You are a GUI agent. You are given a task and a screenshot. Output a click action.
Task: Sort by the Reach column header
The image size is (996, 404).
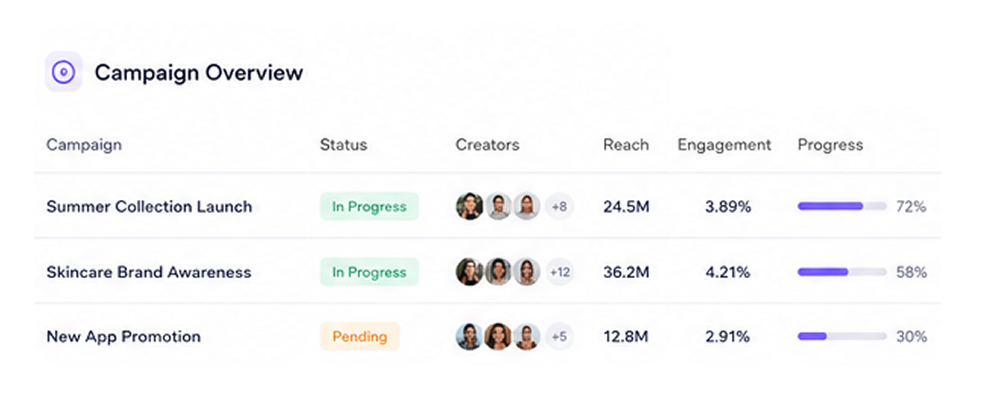pos(626,145)
